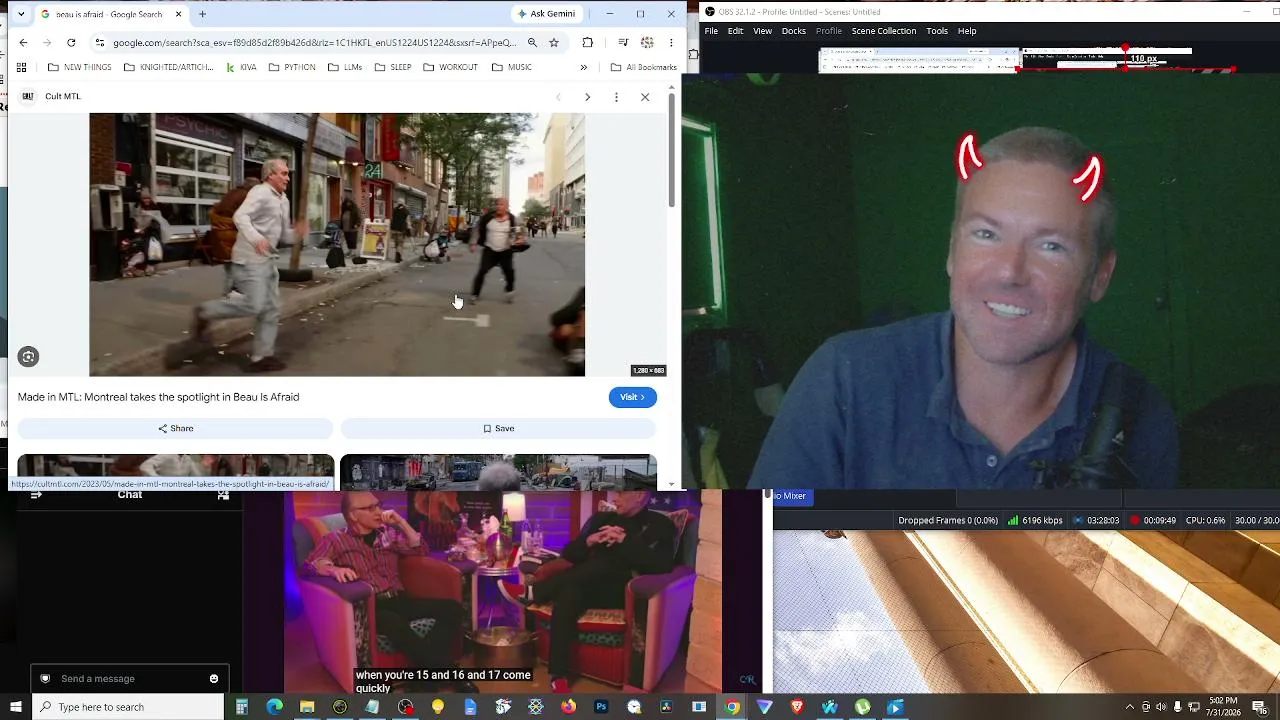Screen dimensions: 1280x720
Task: Open Chrome's media control icon
Action: (x=623, y=43)
